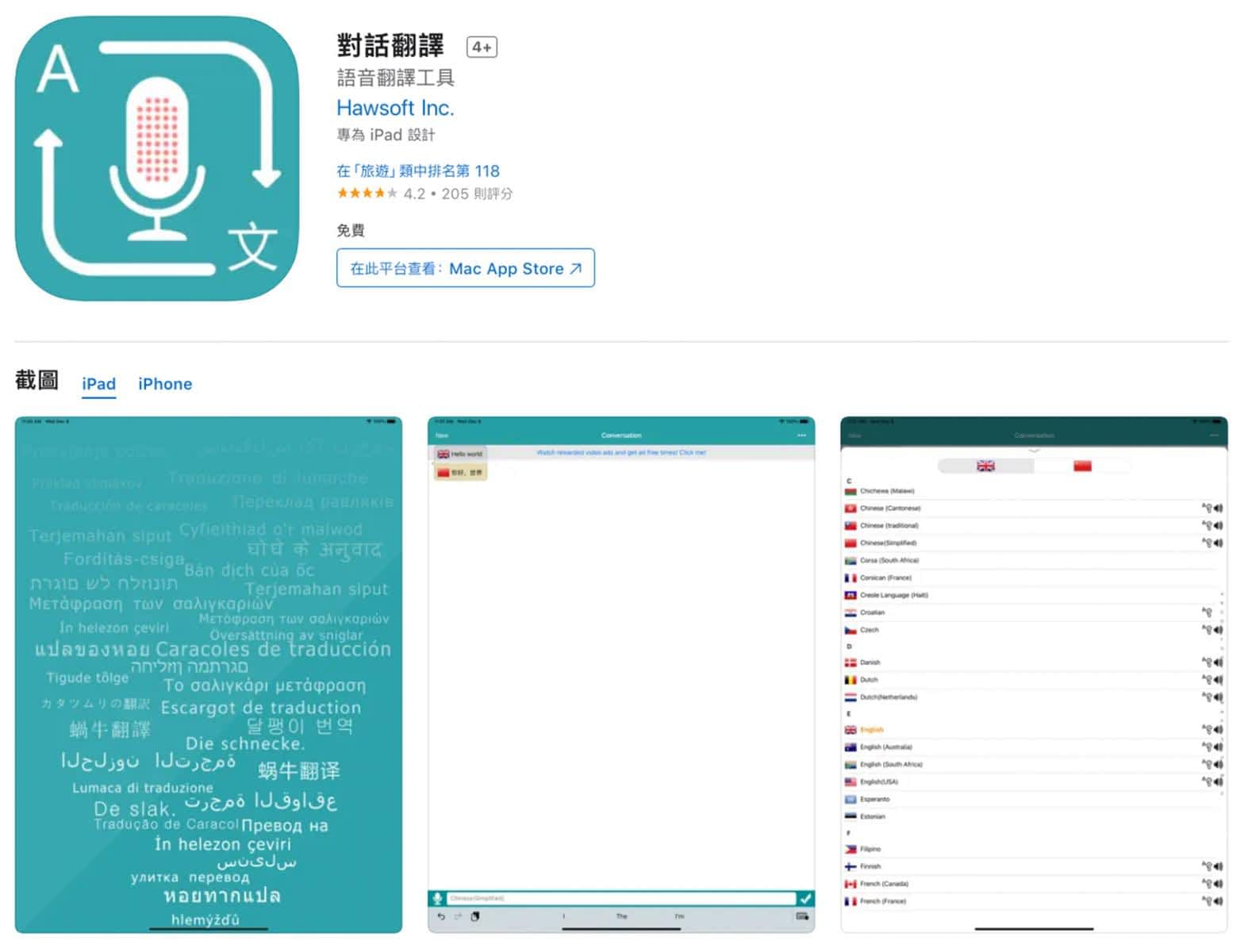
Task: Open the travel category ranking 118 link
Action: pos(418,171)
